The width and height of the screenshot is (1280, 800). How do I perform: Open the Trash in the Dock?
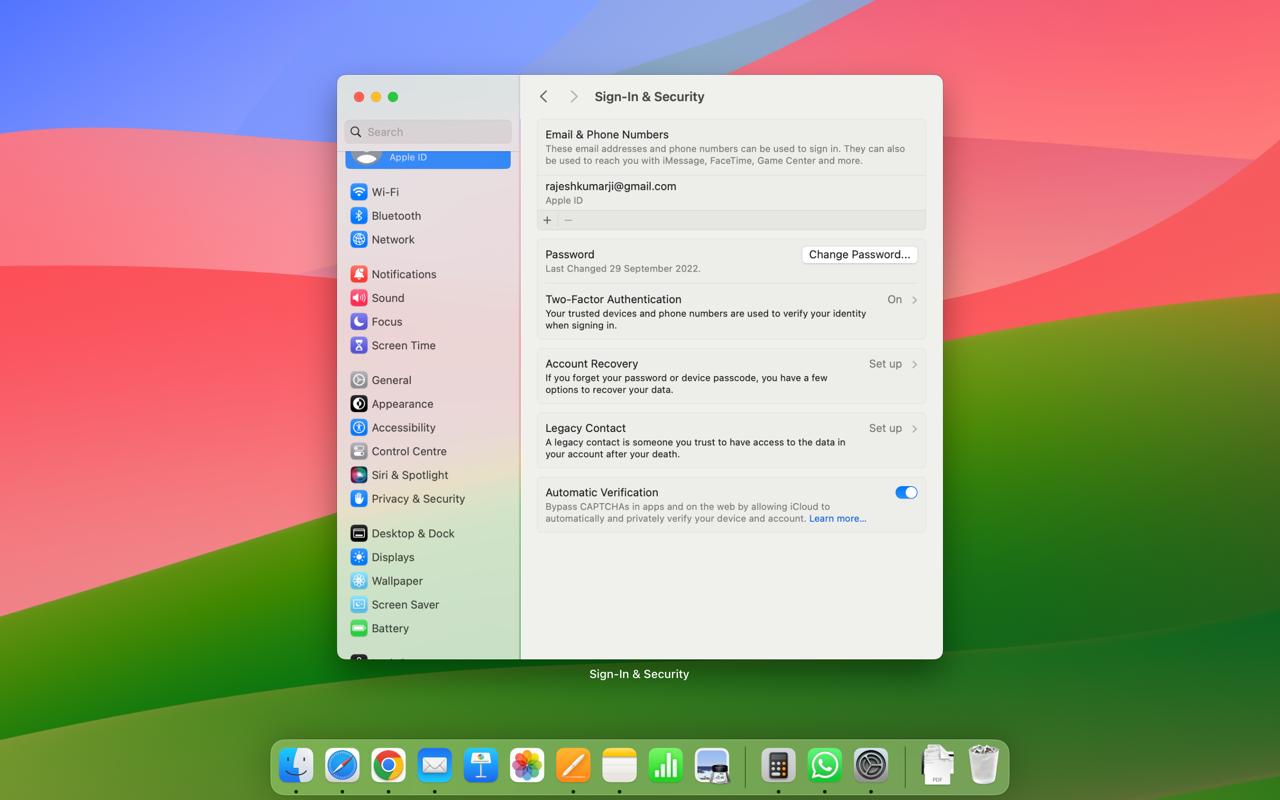(983, 766)
